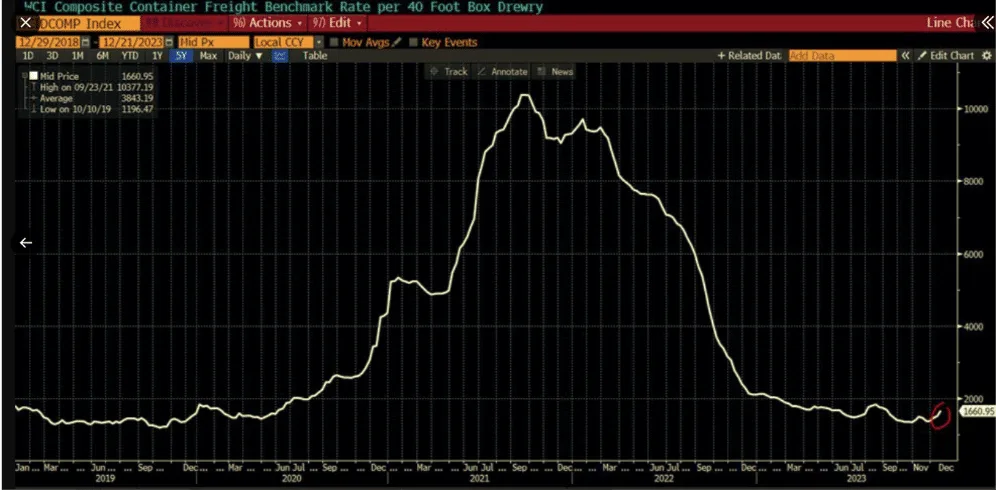Click the Mid Price white color swatch

pos(34,76)
